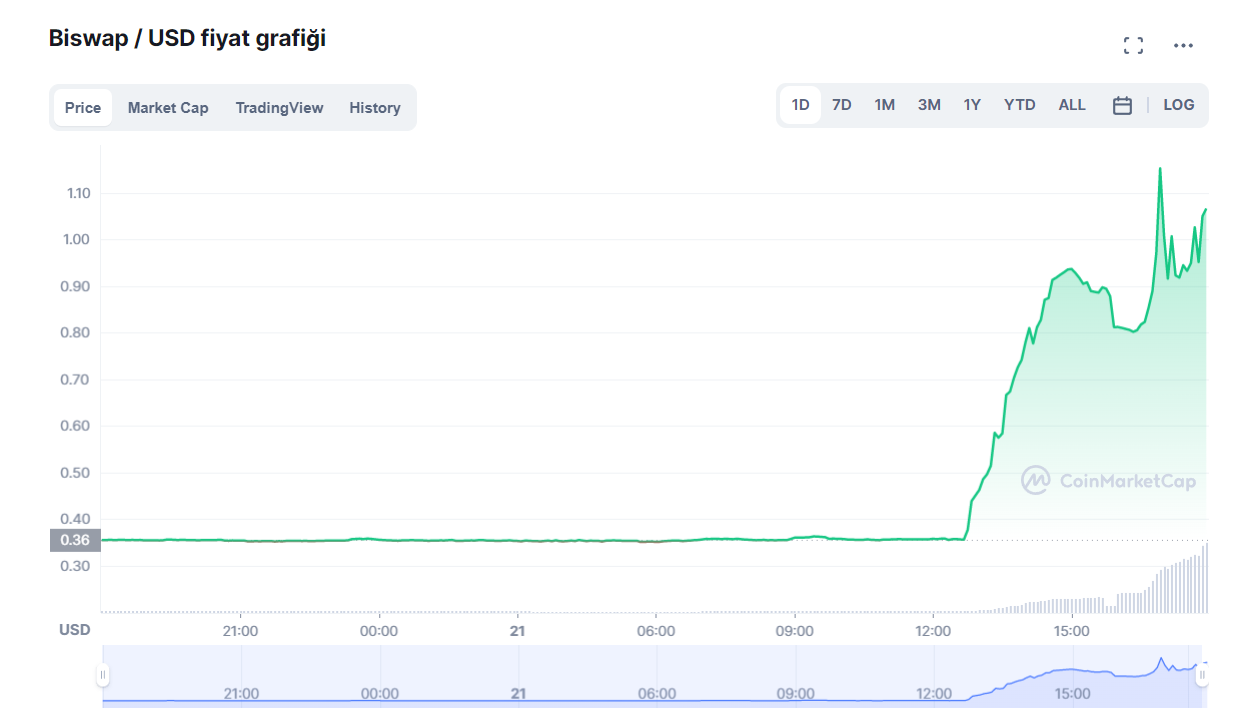The width and height of the screenshot is (1236, 713).
Task: Open the three-dot more options menu
Action: tap(1183, 45)
